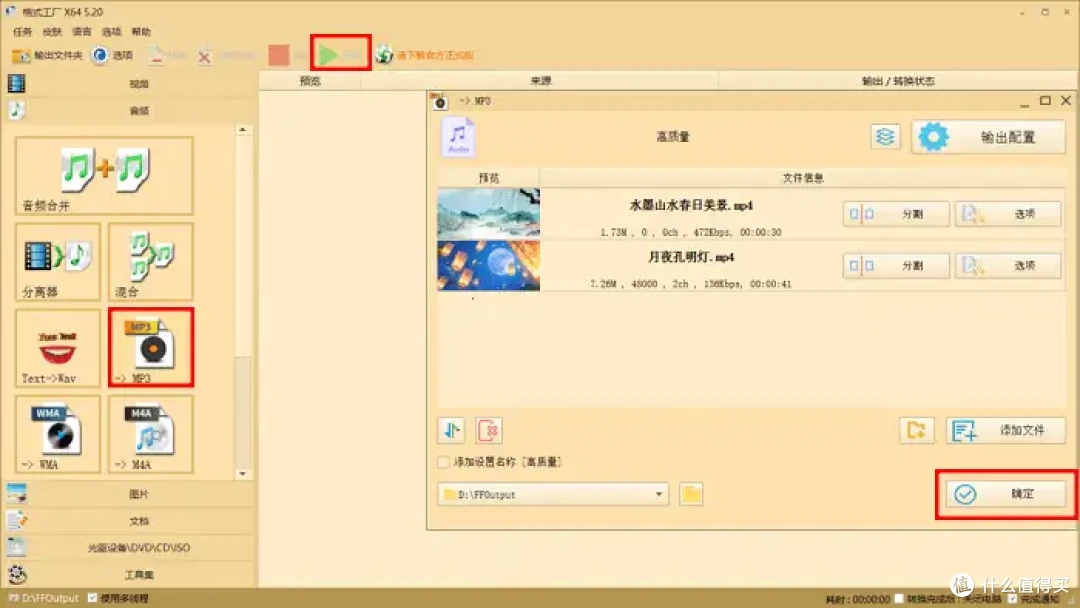Select the 月夜孔明灯.mp4 thumbnail

point(488,265)
